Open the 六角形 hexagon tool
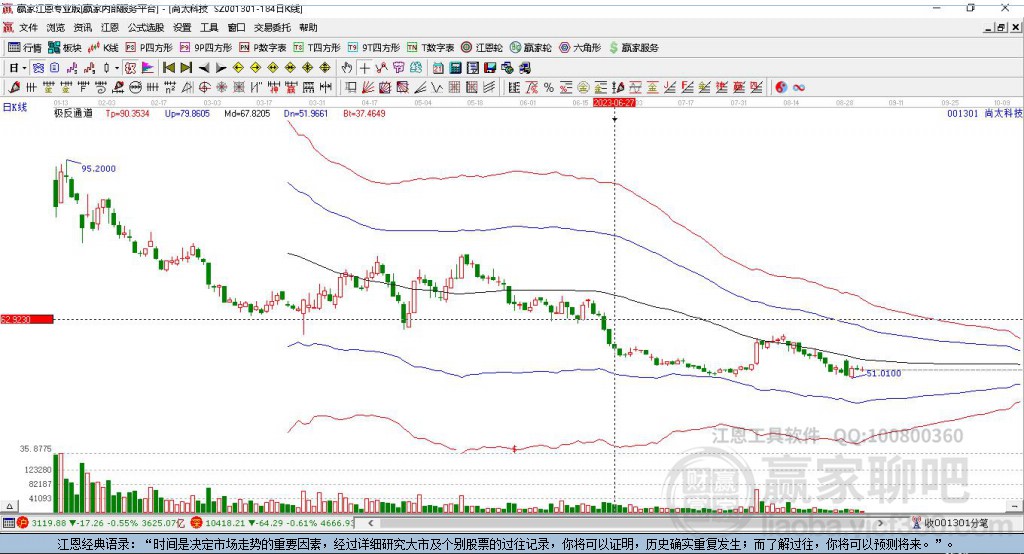Viewport: 1024px width, 554px height. tap(580, 48)
